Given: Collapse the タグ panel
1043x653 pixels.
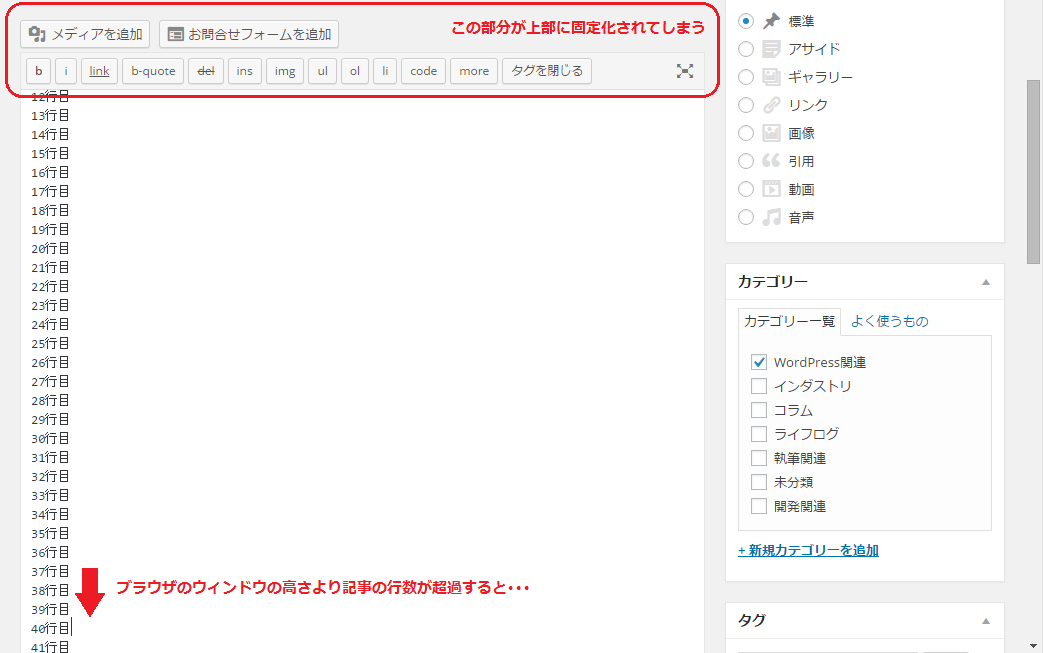Looking at the screenshot, I should pos(984,620).
